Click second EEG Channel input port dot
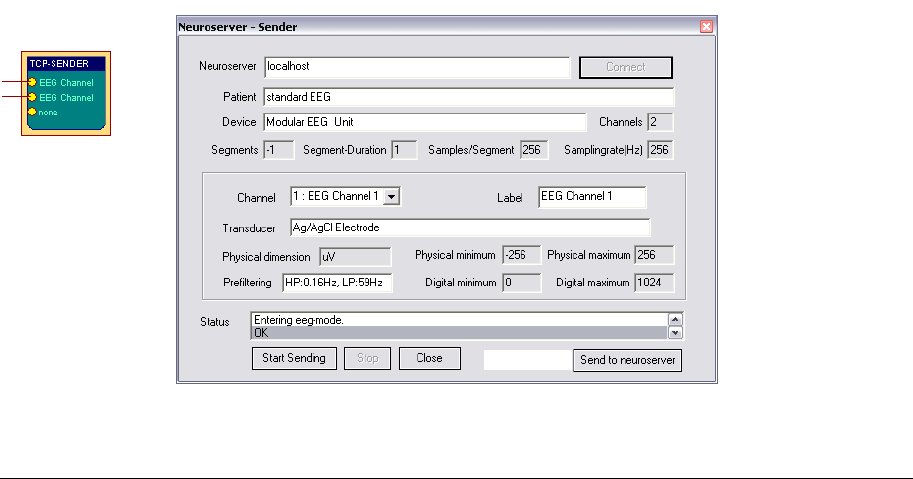 click(33, 97)
